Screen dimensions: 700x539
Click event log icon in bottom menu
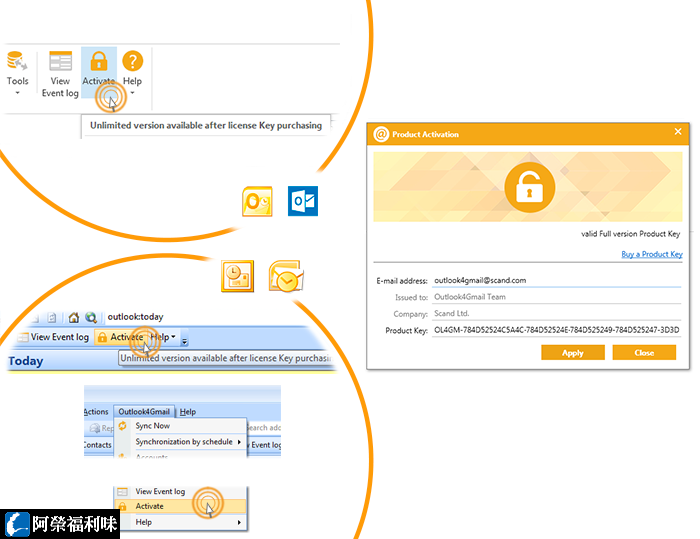(122, 492)
